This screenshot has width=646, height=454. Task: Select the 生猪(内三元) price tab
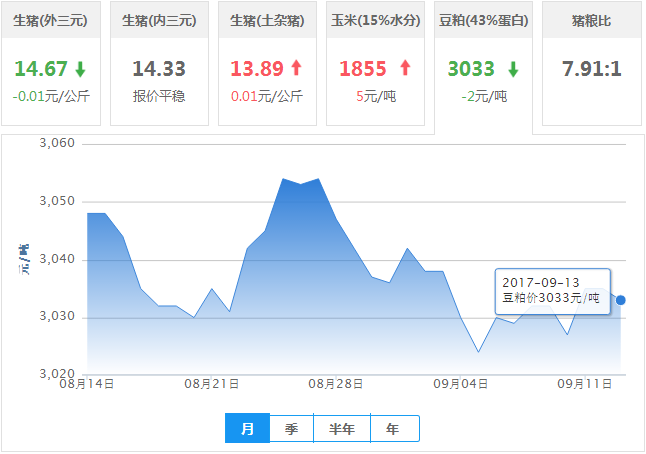pos(159,63)
